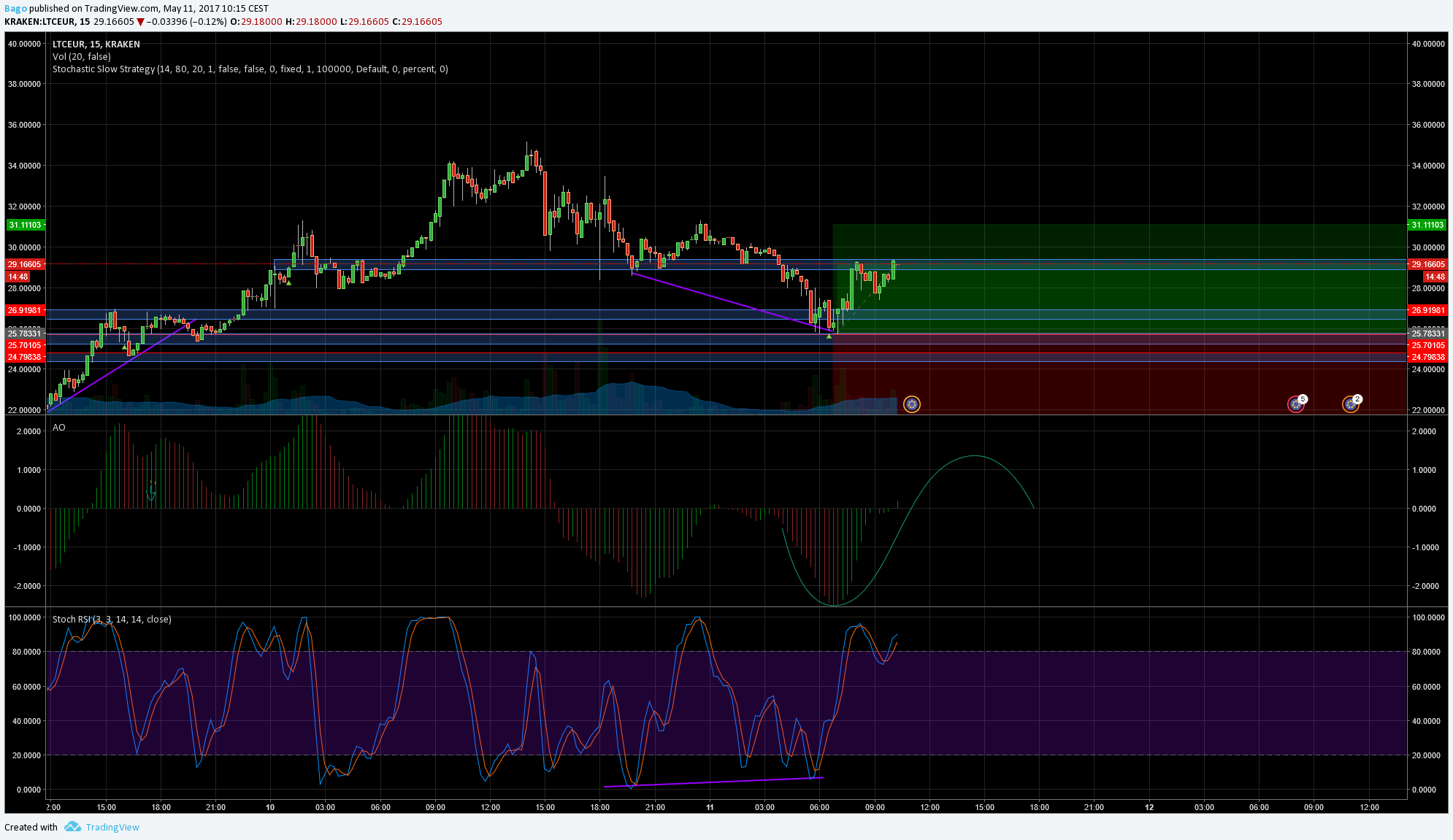Click the date label 12 on time axis
The image size is (1453, 840).
1149,807
